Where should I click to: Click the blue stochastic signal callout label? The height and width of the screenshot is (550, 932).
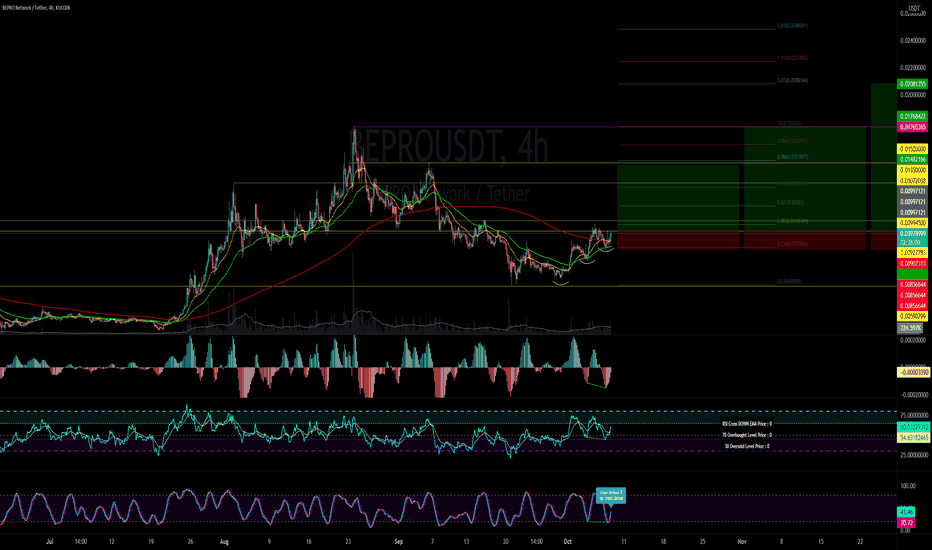(611, 495)
